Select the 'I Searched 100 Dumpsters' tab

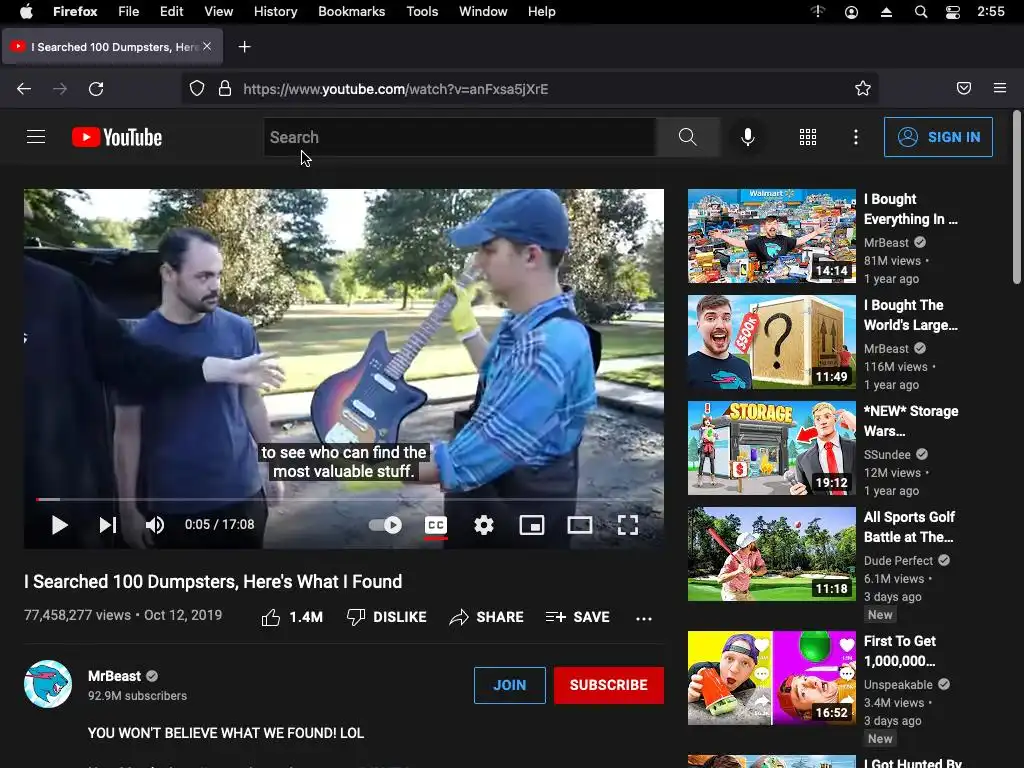(x=112, y=47)
